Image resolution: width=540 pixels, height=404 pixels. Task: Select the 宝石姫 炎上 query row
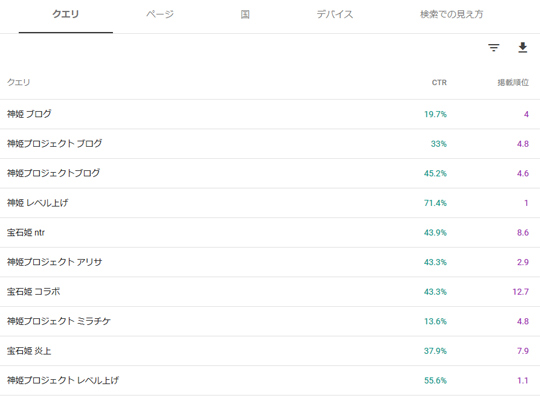tap(270, 351)
